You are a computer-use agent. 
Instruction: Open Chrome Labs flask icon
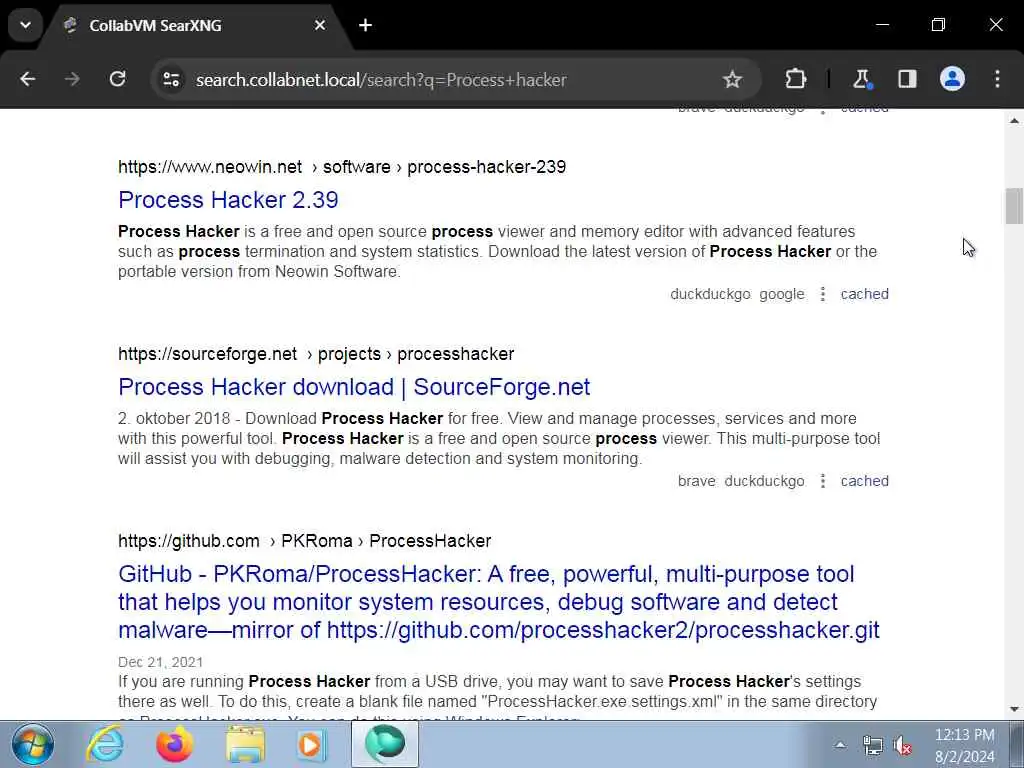coord(862,80)
